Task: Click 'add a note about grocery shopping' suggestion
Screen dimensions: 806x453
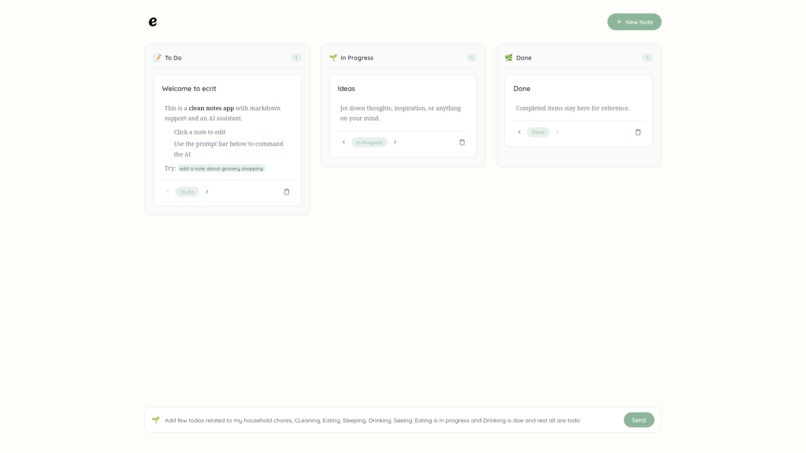Action: pos(221,169)
